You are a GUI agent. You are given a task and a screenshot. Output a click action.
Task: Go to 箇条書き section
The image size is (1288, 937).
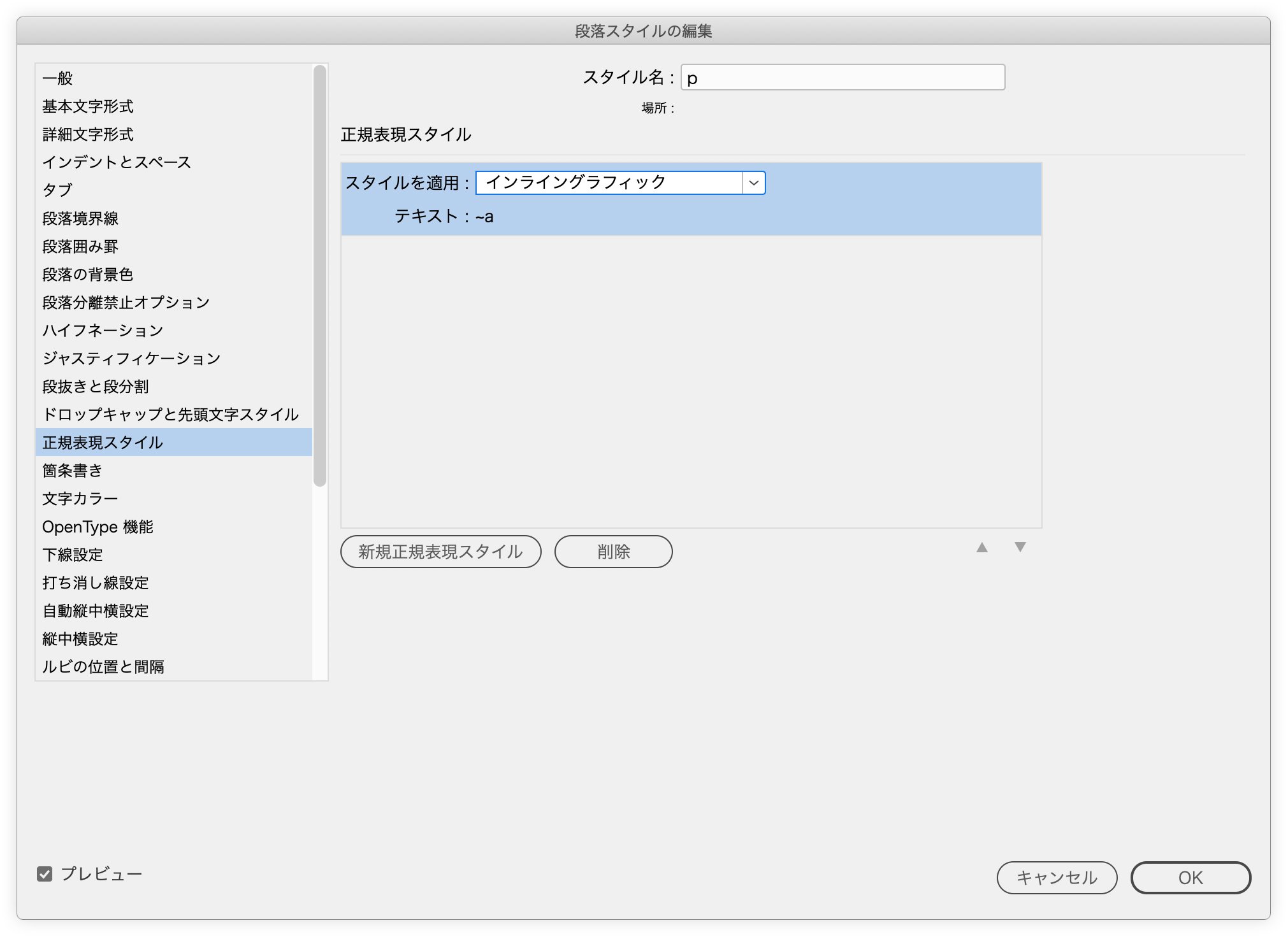pyautogui.click(x=72, y=471)
